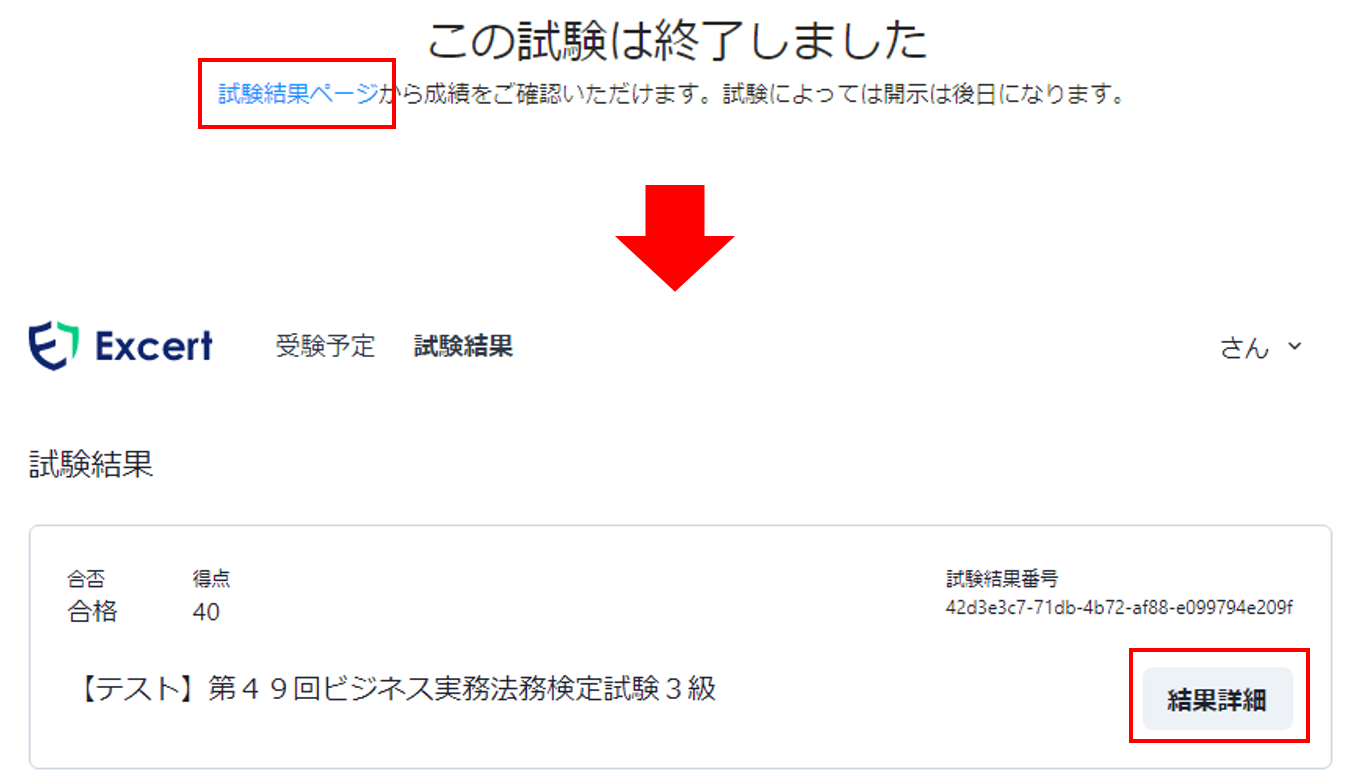Click the 合格 pass status value
Image resolution: width=1361 pixels, height=784 pixels.
pyautogui.click(x=92, y=611)
